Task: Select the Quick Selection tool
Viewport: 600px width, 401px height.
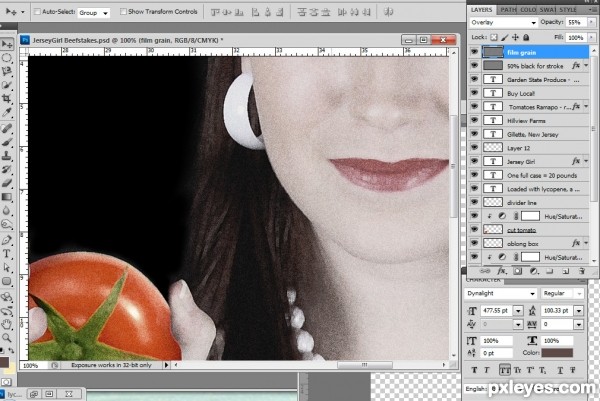Action: coord(7,85)
